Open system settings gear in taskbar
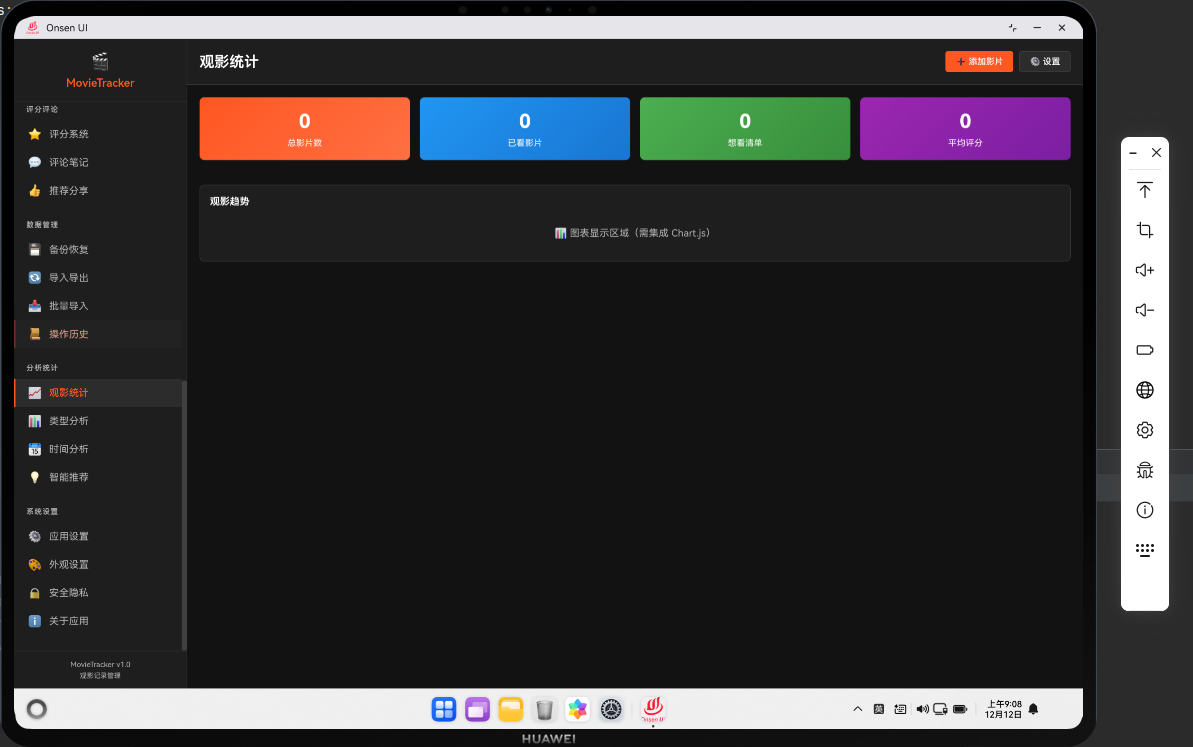 point(611,709)
